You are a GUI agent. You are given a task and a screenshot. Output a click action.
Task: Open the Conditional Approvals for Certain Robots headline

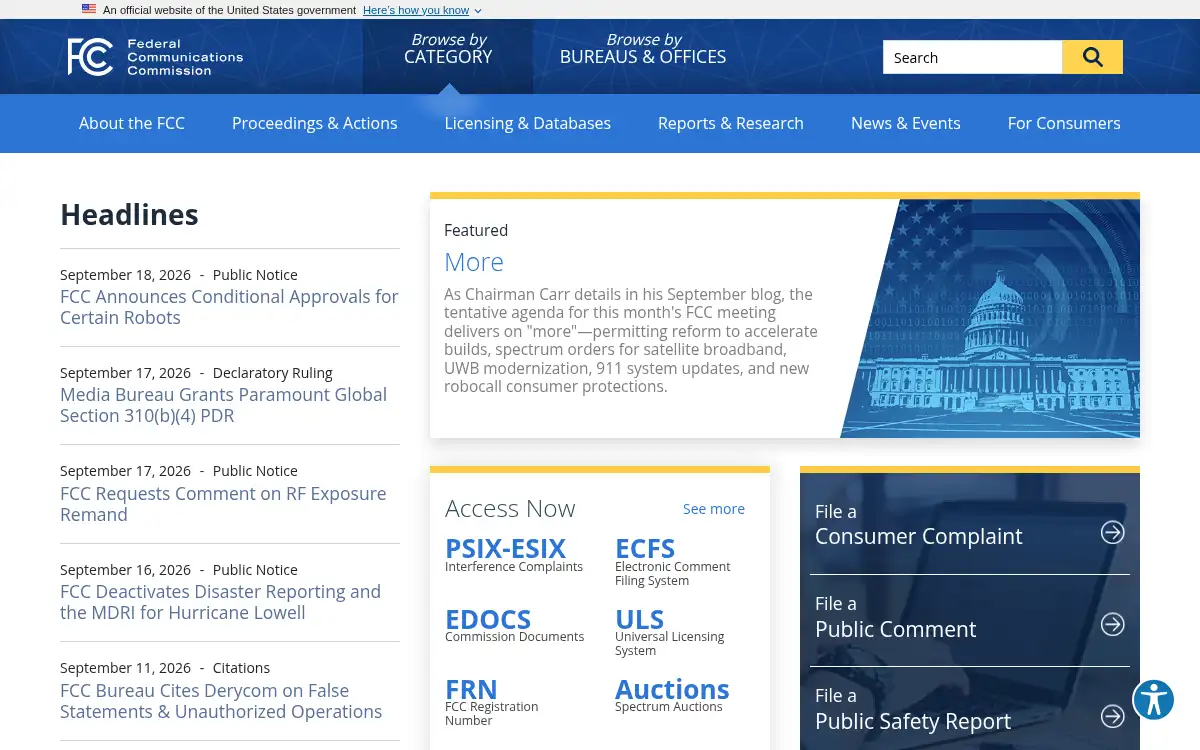click(x=229, y=307)
